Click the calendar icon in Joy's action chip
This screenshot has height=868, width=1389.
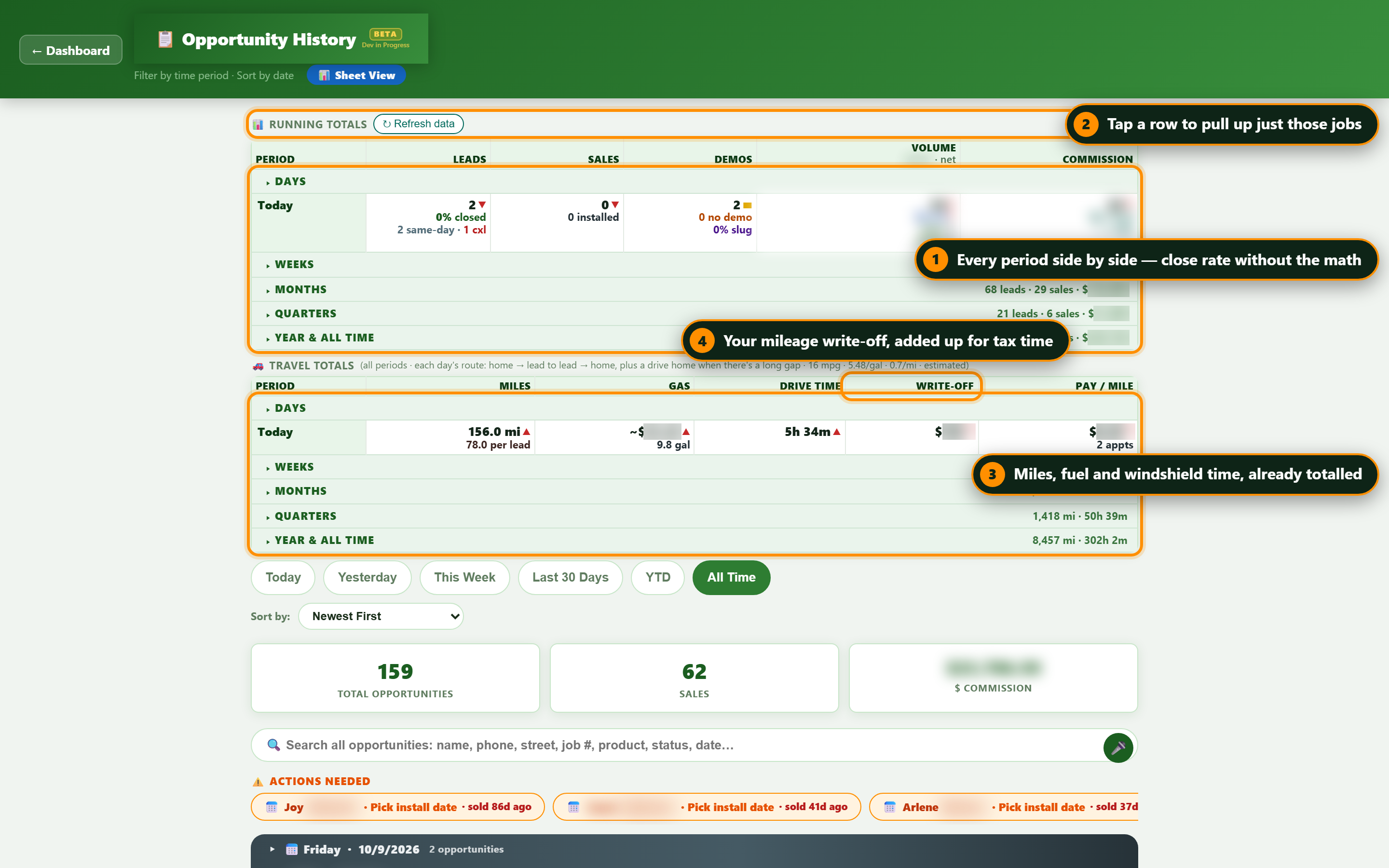point(272,807)
